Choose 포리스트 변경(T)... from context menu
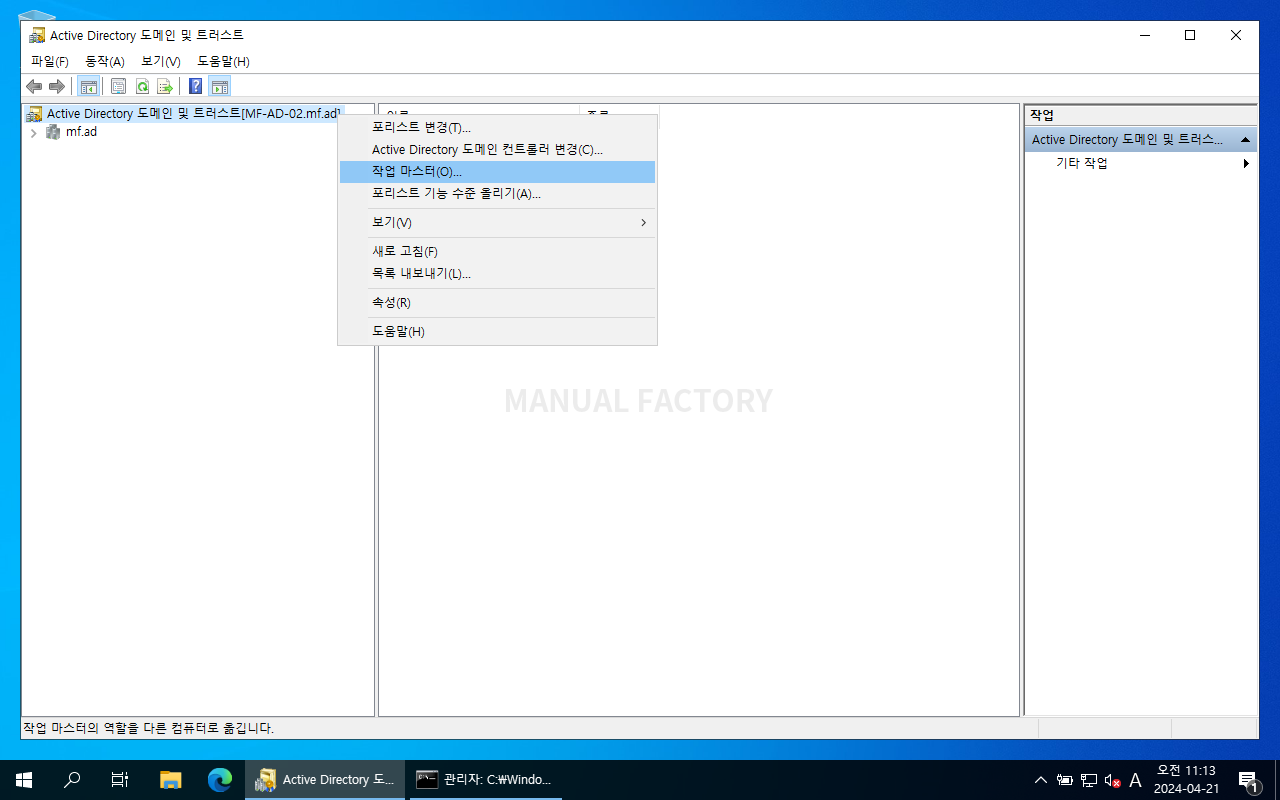The image size is (1280, 800). point(497,127)
